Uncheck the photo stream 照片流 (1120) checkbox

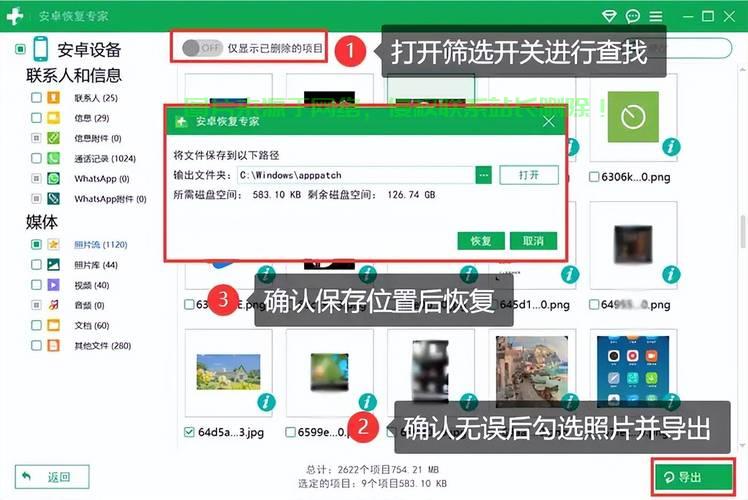point(36,244)
